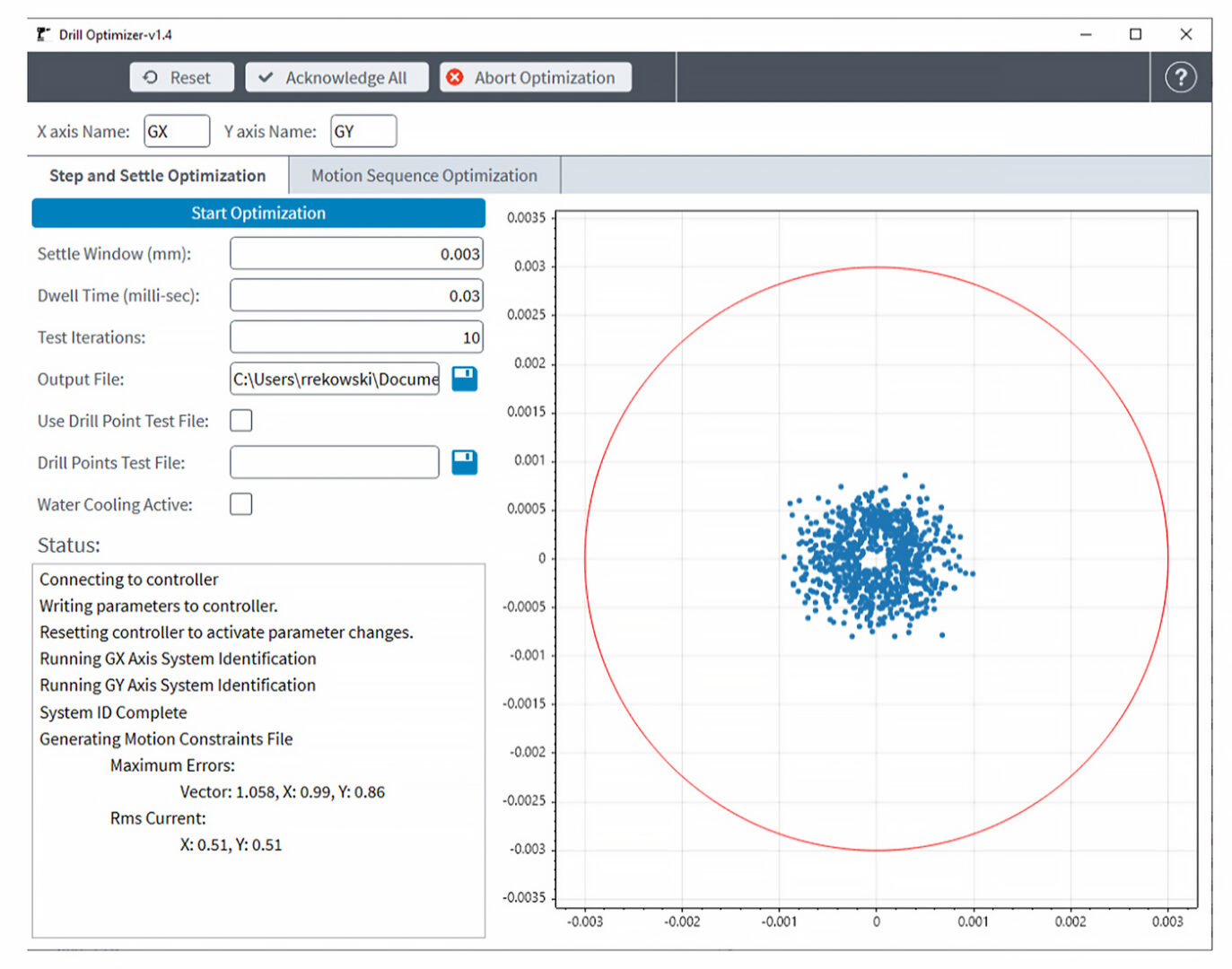Click the GX X axis Name field
Viewport: 1232px width, 969px height.
click(x=176, y=131)
